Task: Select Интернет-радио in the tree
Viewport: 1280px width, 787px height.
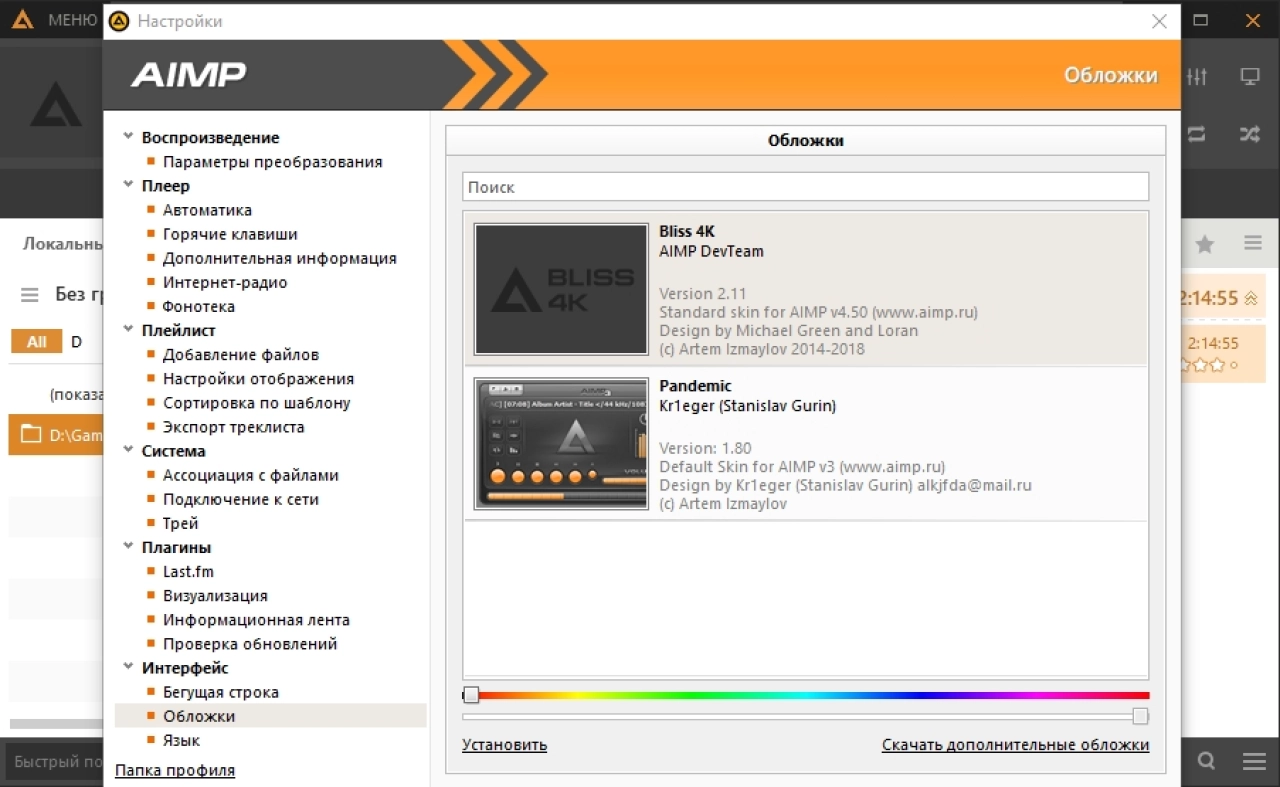Action: 225,282
